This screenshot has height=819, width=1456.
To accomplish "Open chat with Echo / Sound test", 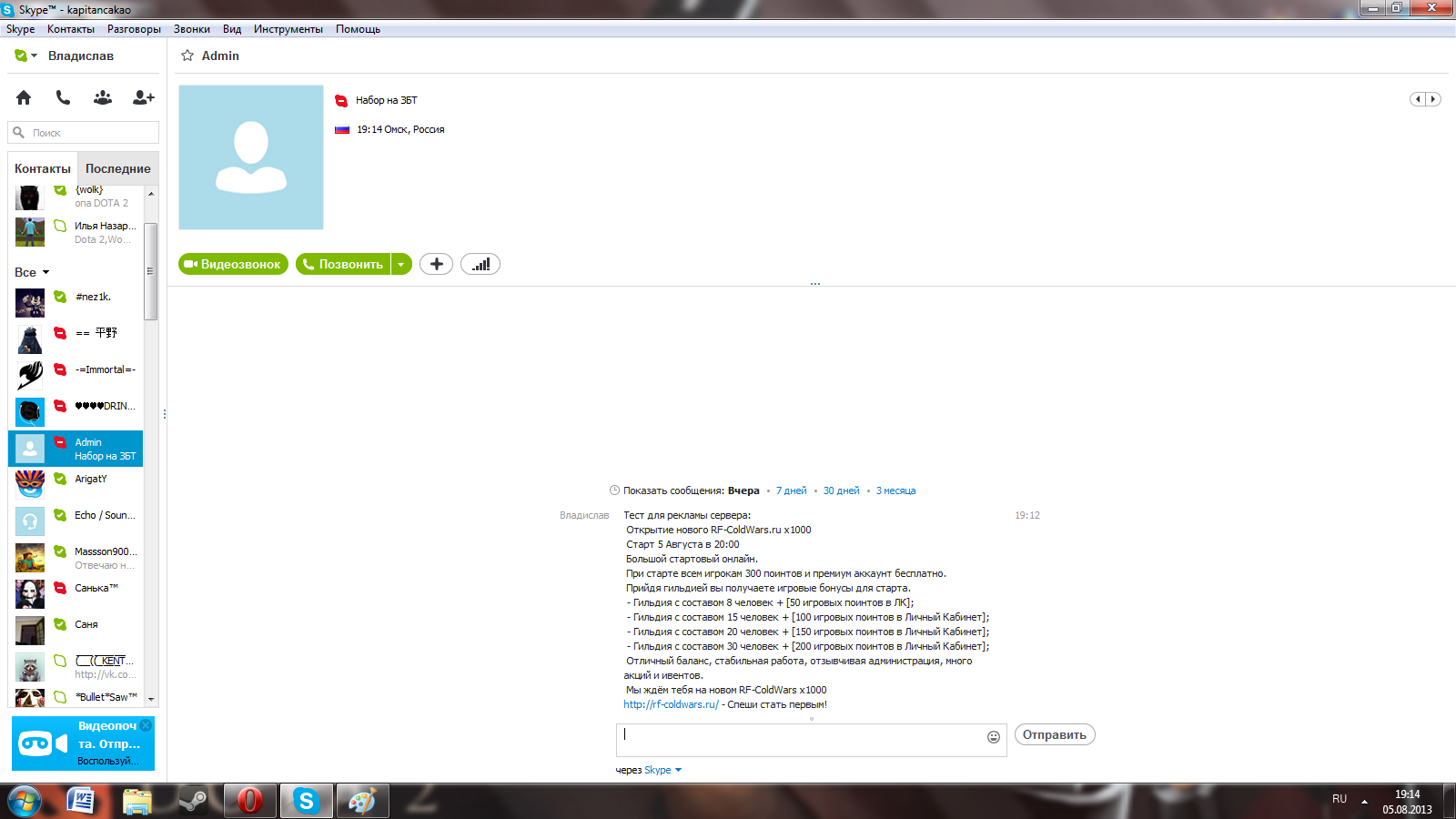I will click(76, 521).
